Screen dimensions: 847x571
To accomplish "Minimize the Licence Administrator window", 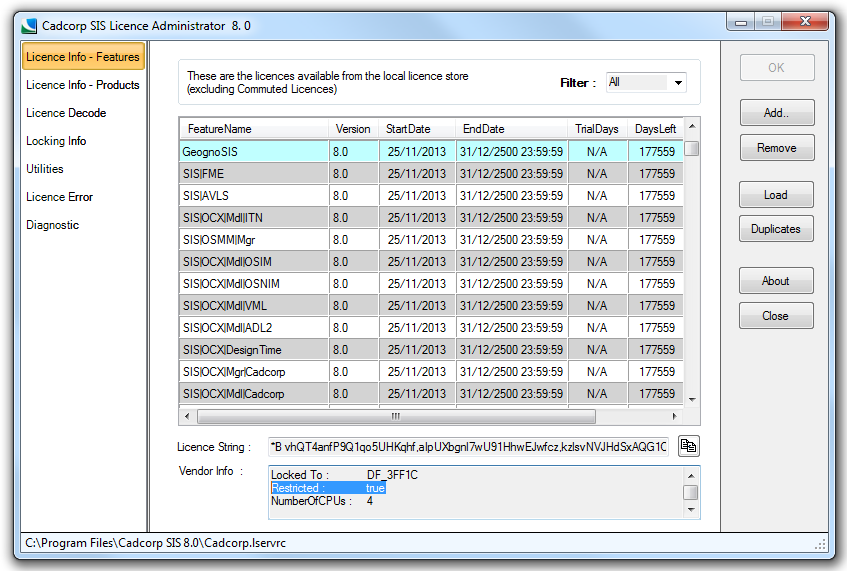I will [x=741, y=22].
